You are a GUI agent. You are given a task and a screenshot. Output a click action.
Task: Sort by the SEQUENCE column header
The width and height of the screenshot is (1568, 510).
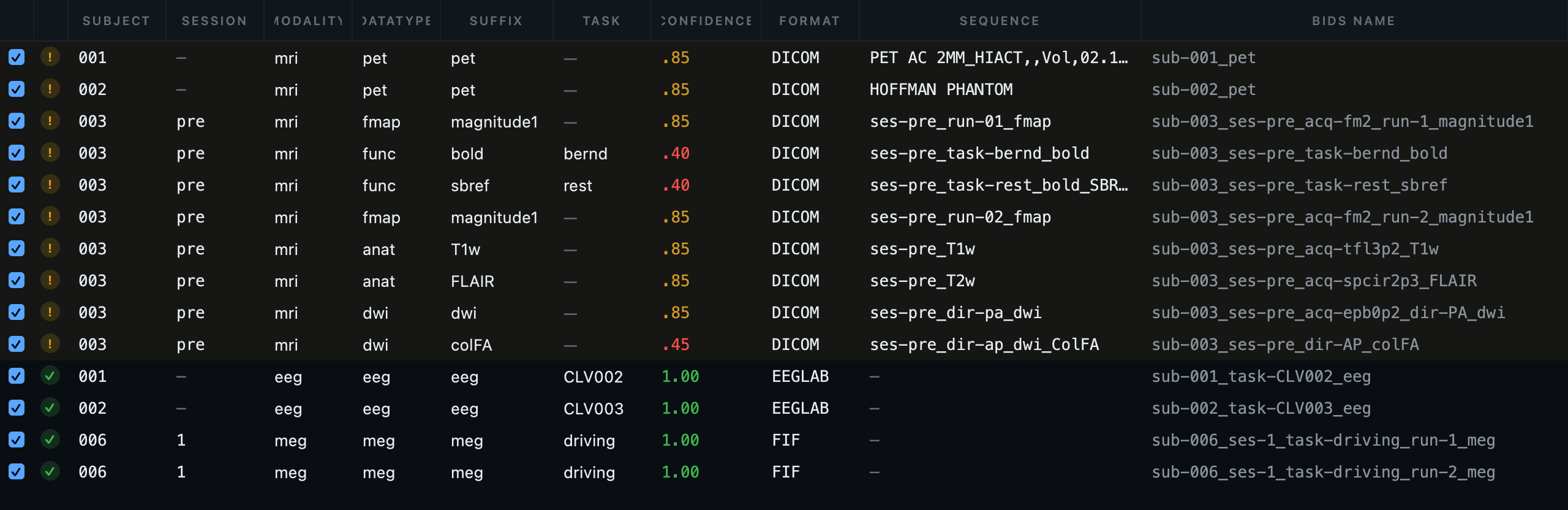(x=1000, y=21)
